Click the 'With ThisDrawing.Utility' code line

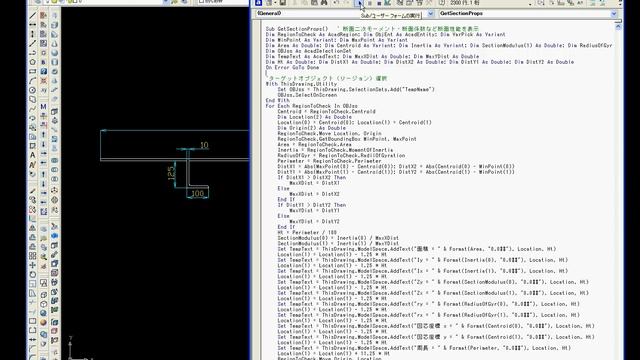coord(301,84)
